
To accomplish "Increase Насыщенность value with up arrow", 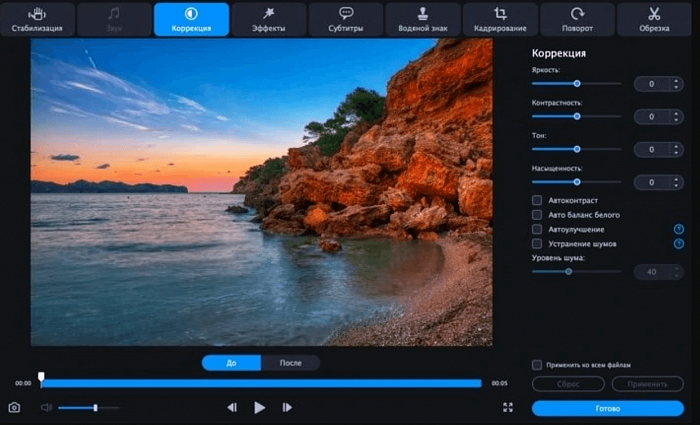I will [676, 179].
